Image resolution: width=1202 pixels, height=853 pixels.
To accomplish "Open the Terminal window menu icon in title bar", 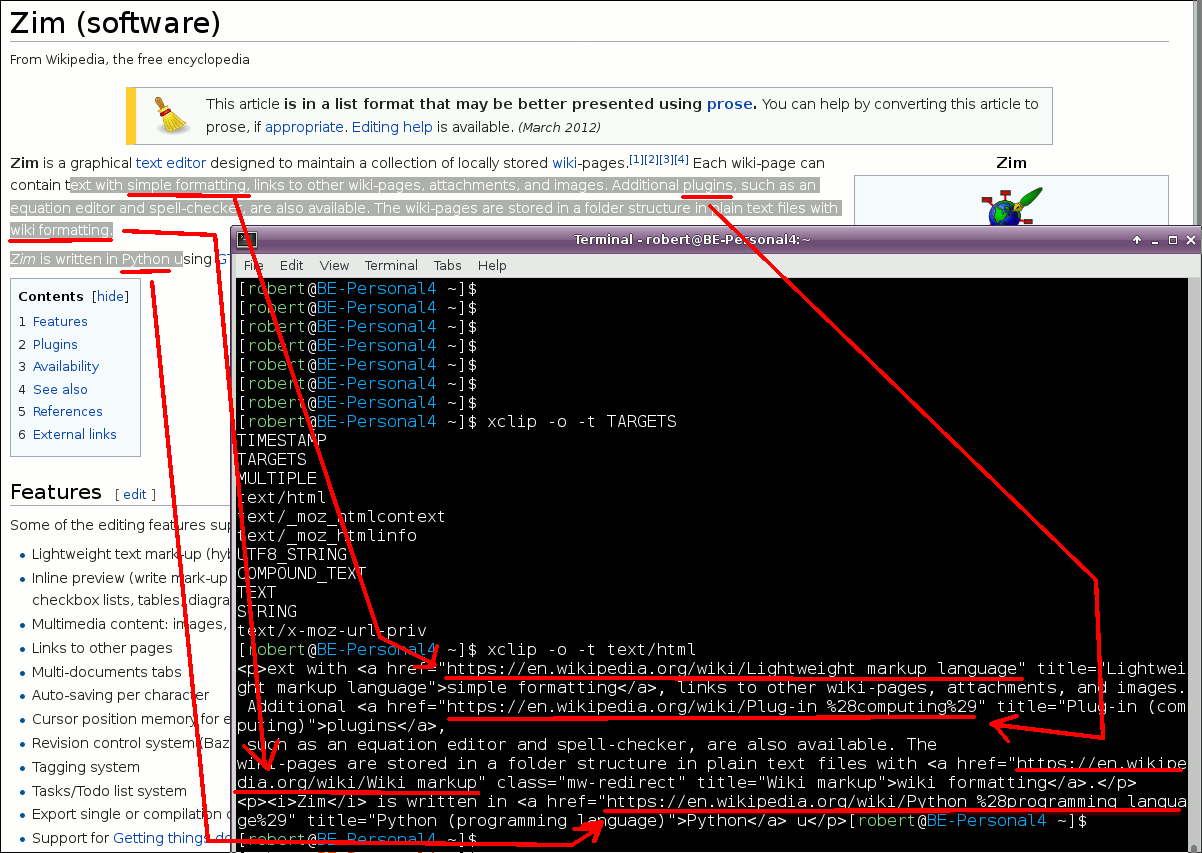I will (247, 240).
